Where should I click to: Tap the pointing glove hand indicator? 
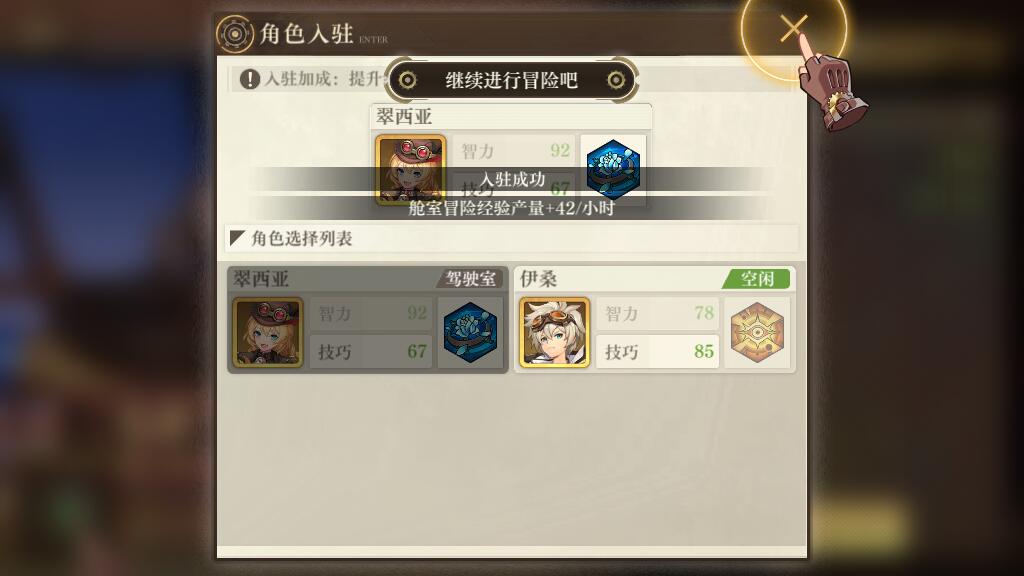coord(831,84)
